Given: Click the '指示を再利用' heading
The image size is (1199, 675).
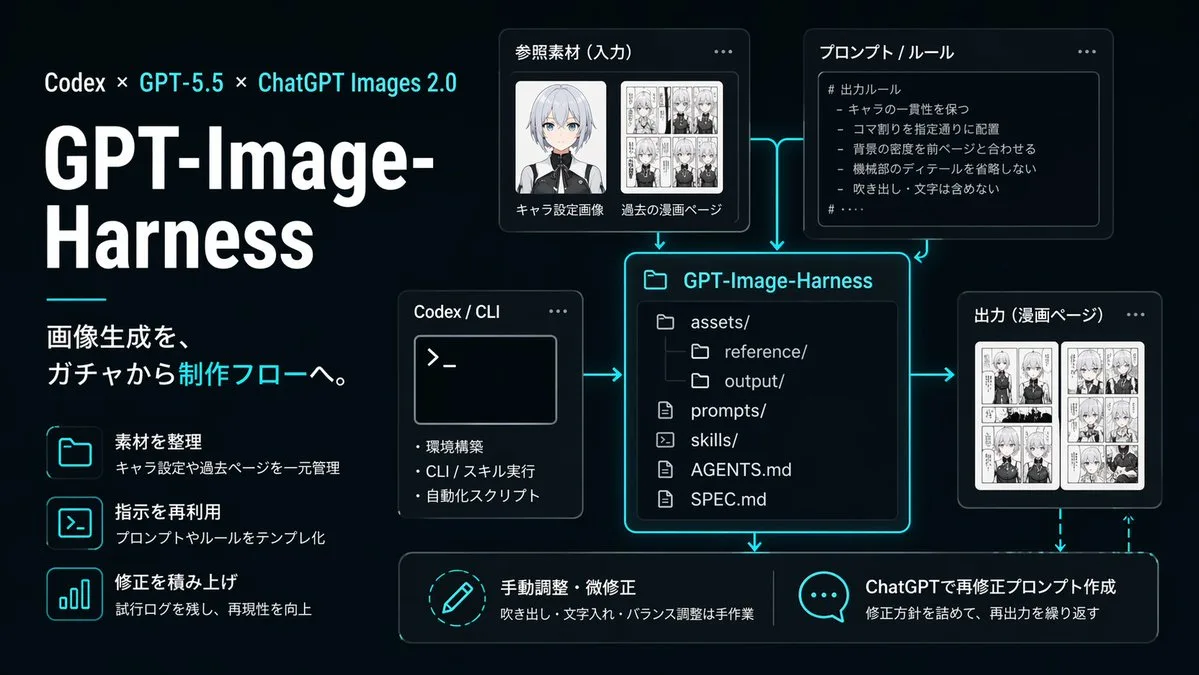Looking at the screenshot, I should pos(167,511).
